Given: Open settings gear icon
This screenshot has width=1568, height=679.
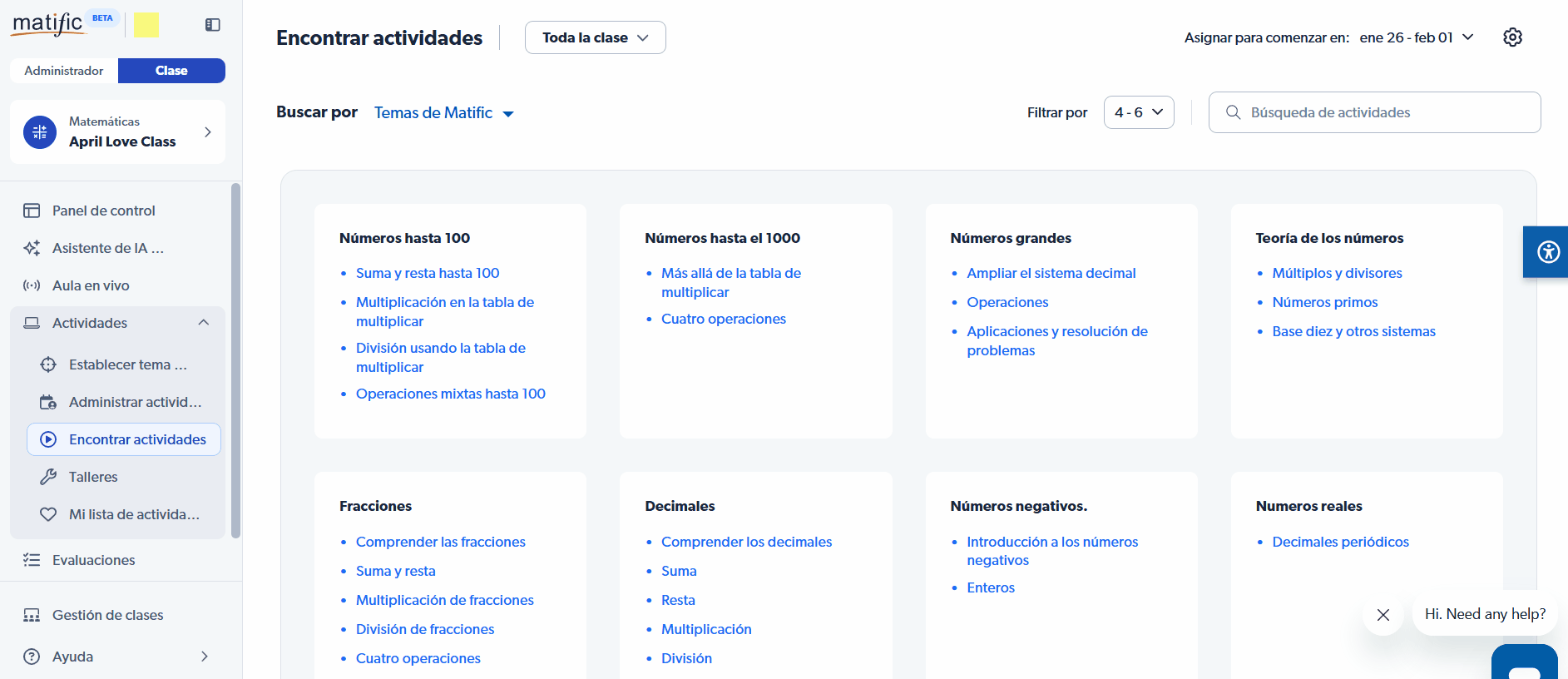Looking at the screenshot, I should coord(1513,37).
